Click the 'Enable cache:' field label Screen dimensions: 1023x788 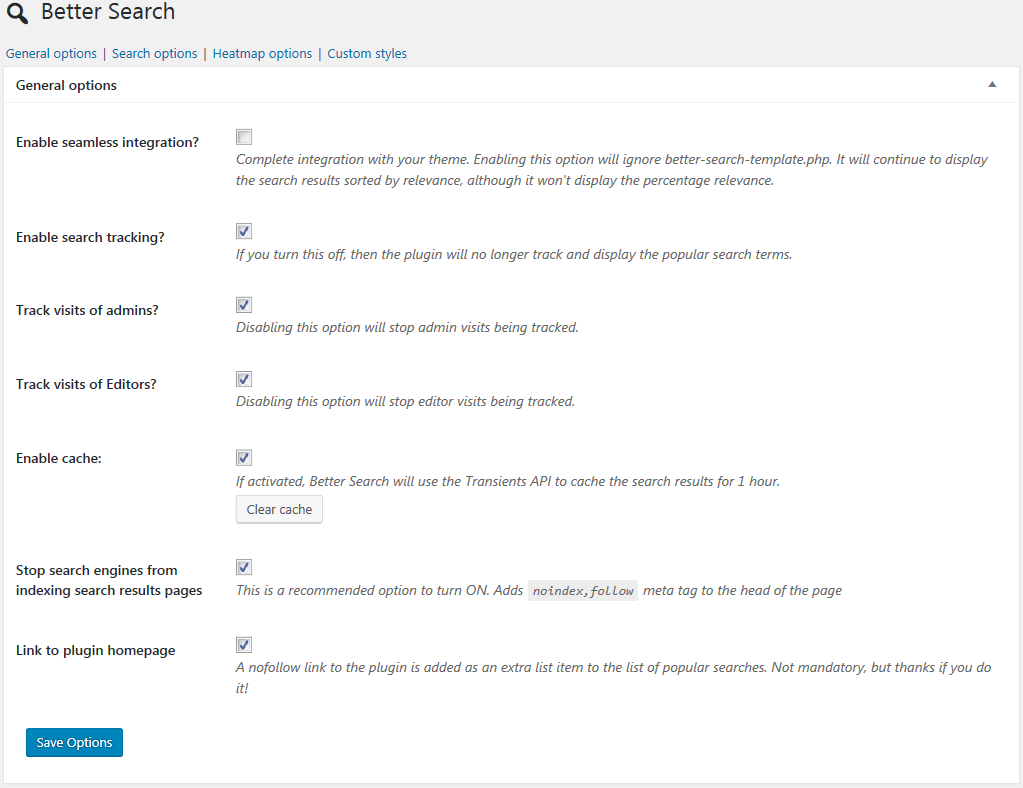(x=59, y=459)
